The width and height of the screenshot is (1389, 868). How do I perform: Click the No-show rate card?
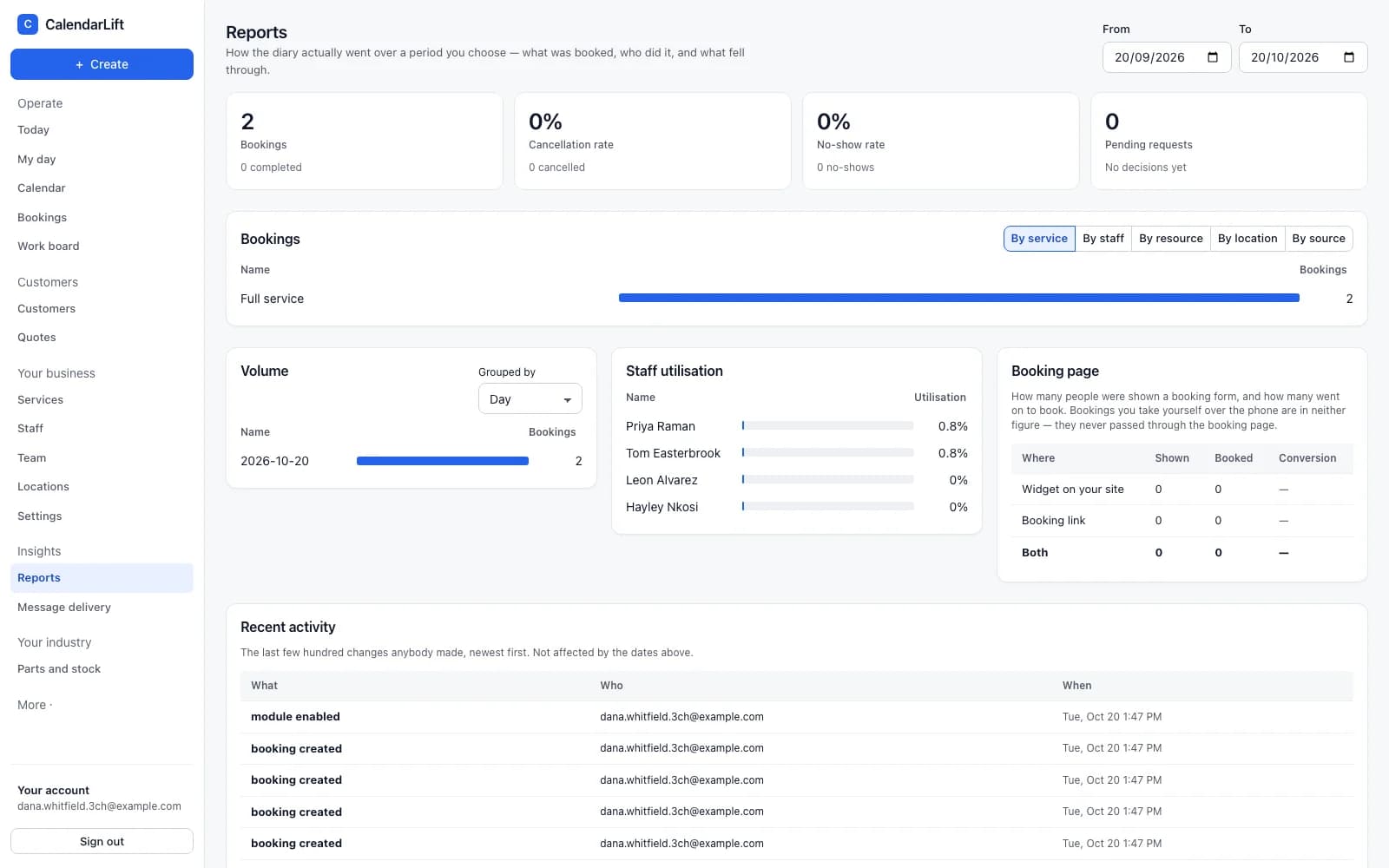[941, 141]
